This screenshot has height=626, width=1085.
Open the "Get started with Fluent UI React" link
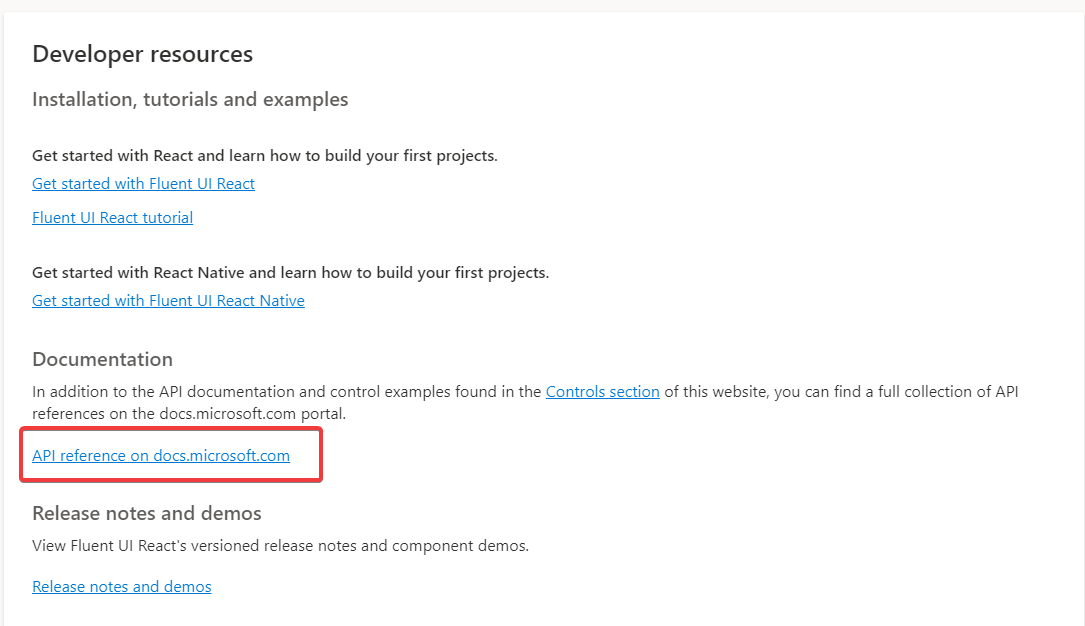[x=143, y=183]
